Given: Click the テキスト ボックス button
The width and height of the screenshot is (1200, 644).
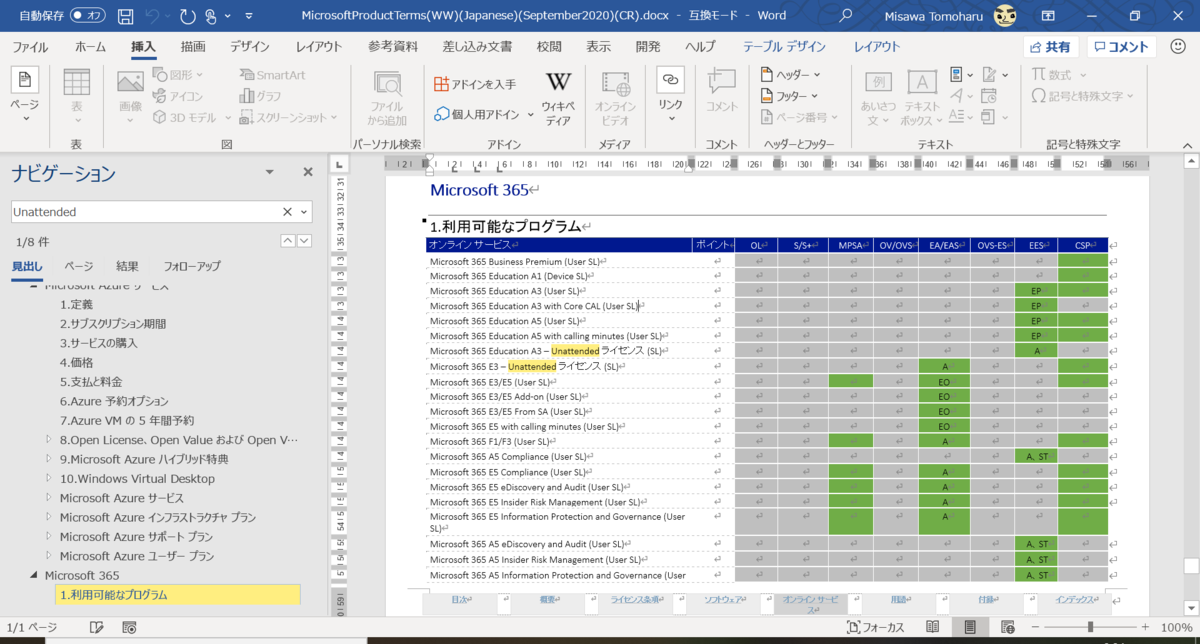Looking at the screenshot, I should (922, 99).
